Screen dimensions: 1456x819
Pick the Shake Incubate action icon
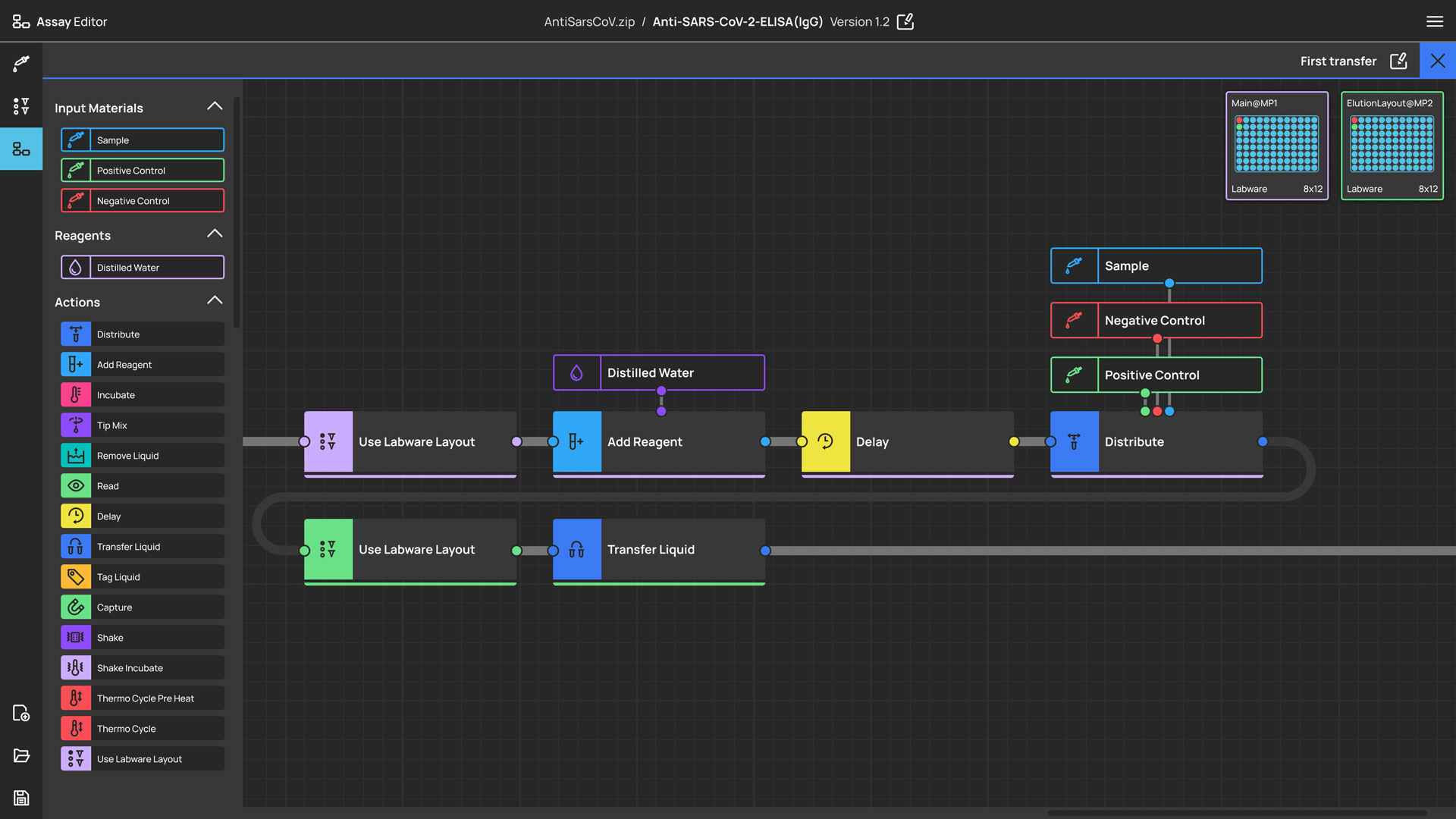click(76, 668)
